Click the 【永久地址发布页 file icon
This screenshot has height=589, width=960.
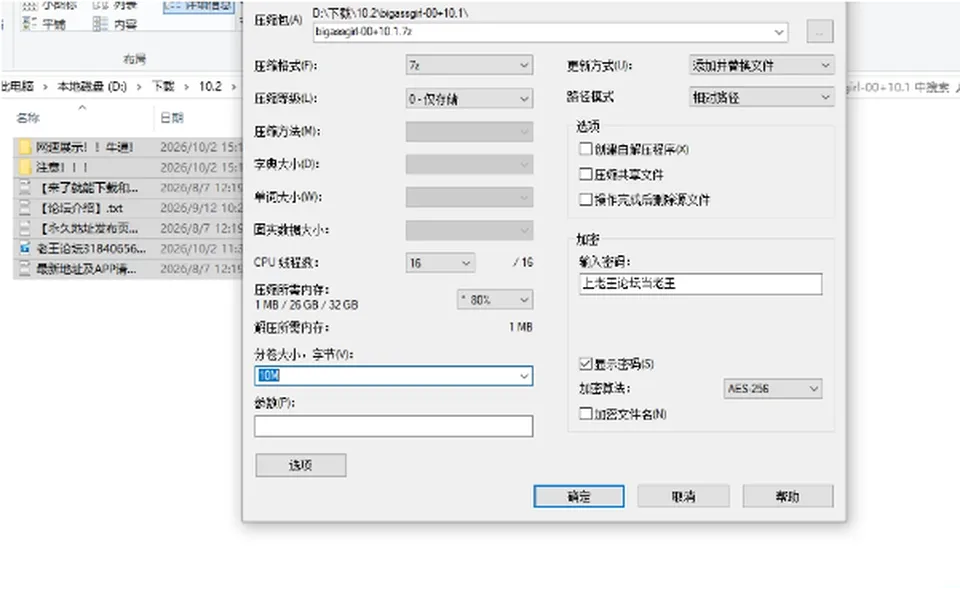(x=25, y=228)
